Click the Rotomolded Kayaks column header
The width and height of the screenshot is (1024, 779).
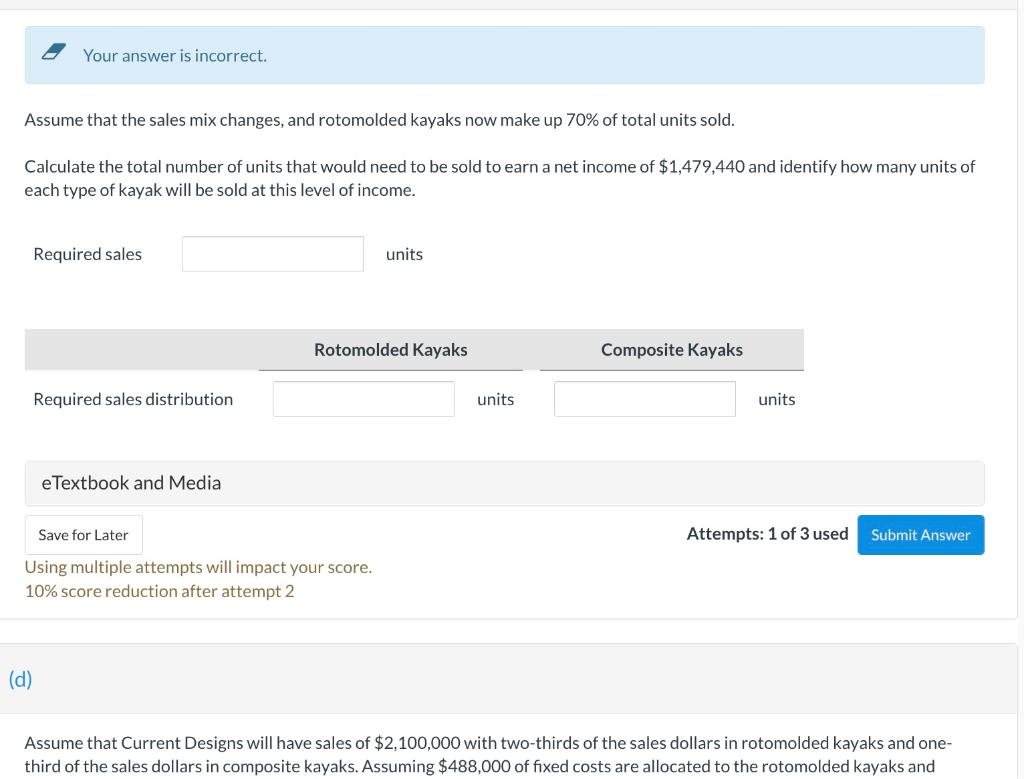coord(391,350)
